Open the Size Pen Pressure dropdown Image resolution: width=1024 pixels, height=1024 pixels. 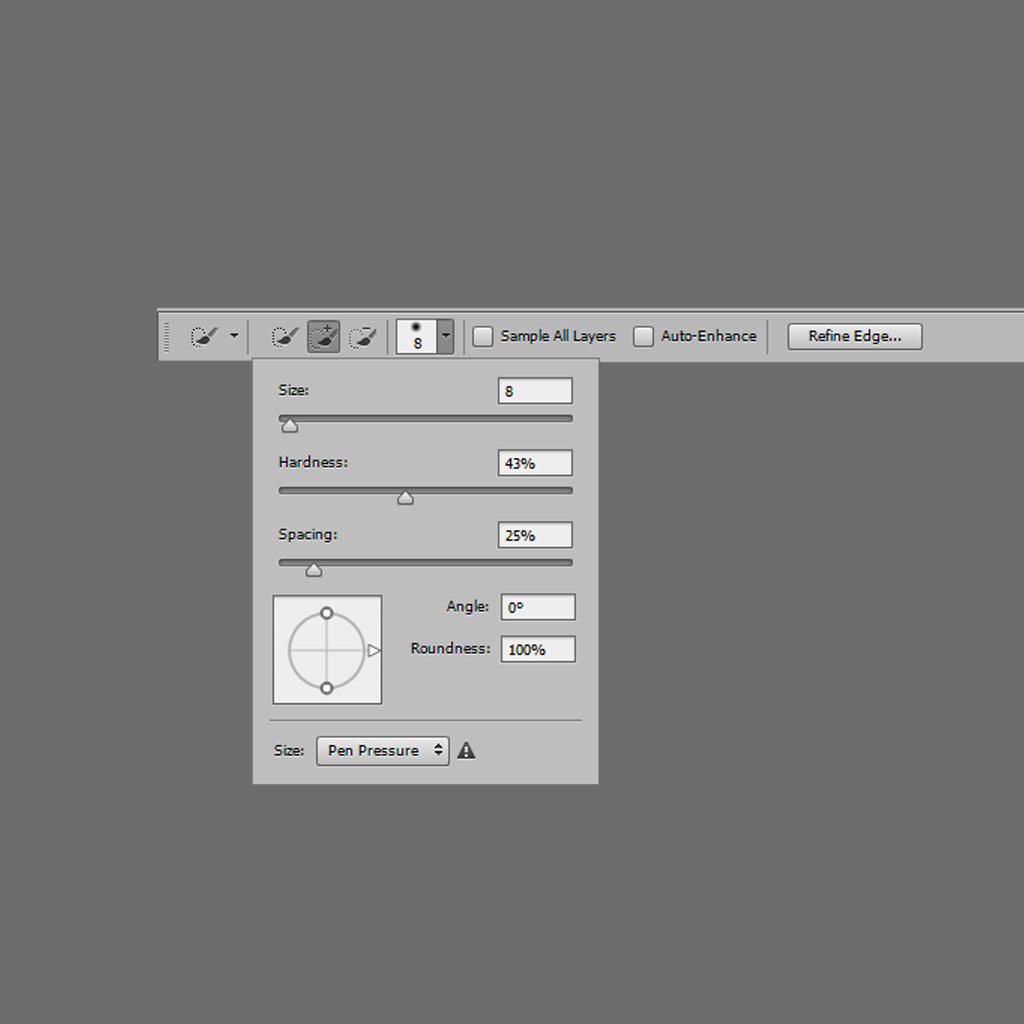click(x=383, y=750)
